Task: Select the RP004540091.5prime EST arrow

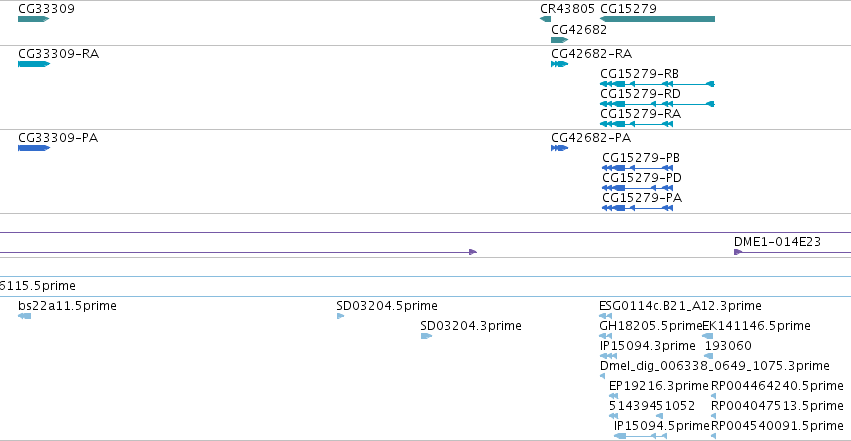Action: coord(714,436)
